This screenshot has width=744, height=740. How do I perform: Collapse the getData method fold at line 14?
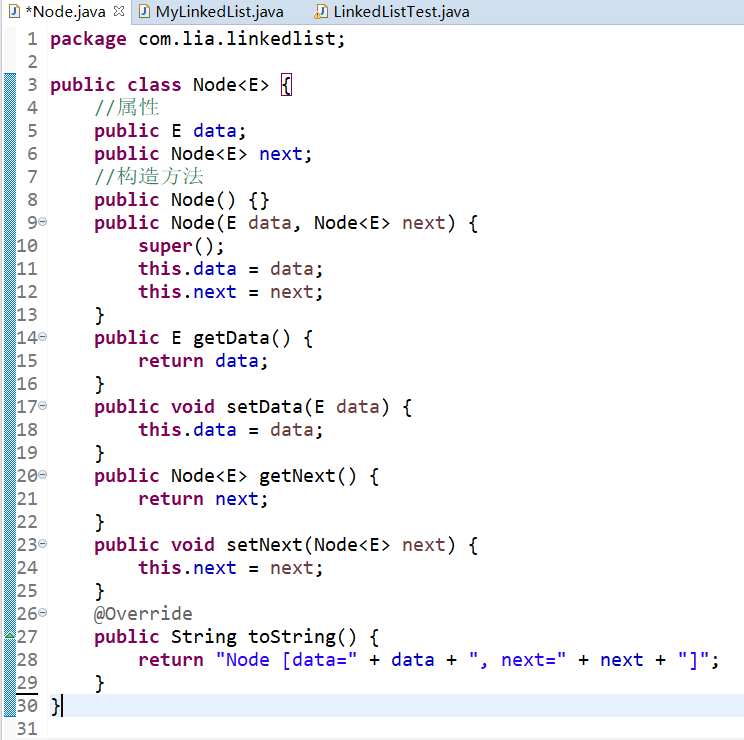43,337
